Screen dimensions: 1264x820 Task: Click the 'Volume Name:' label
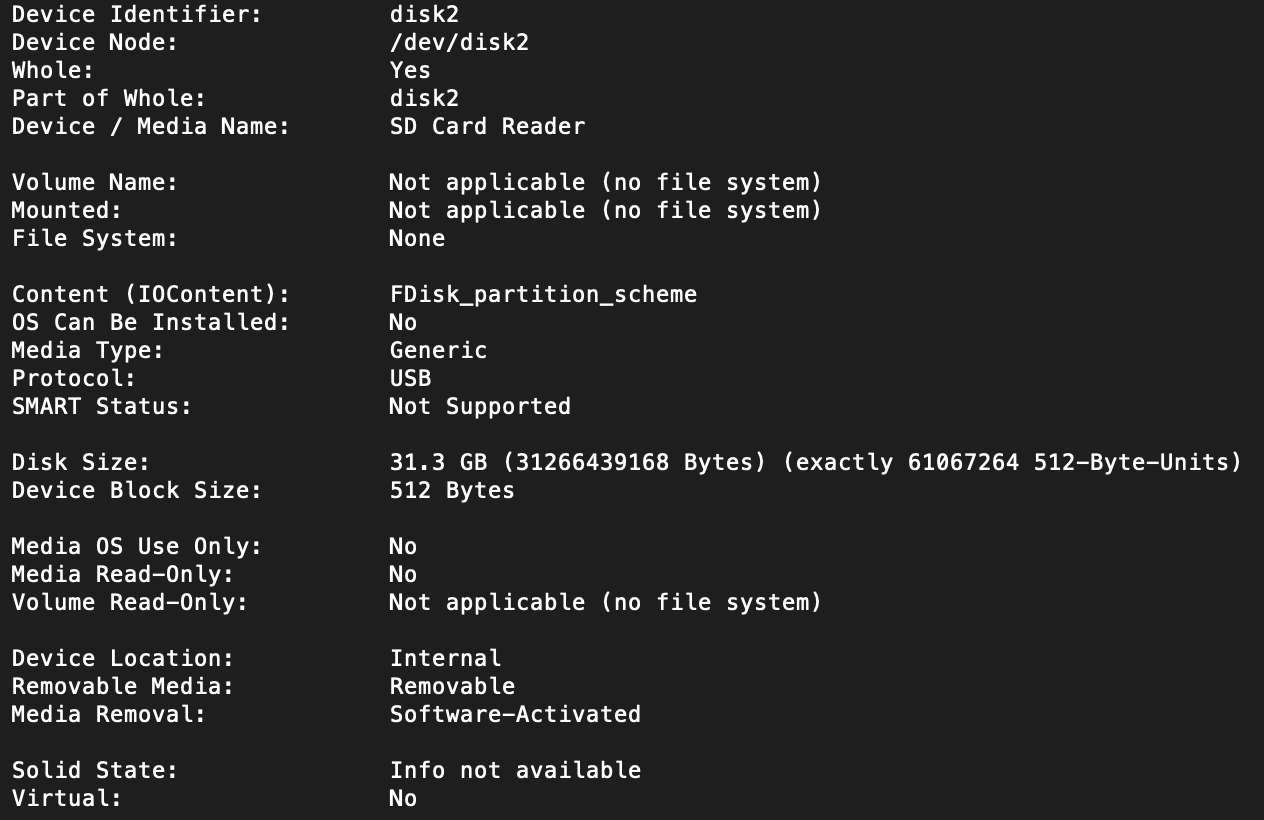[x=94, y=183]
